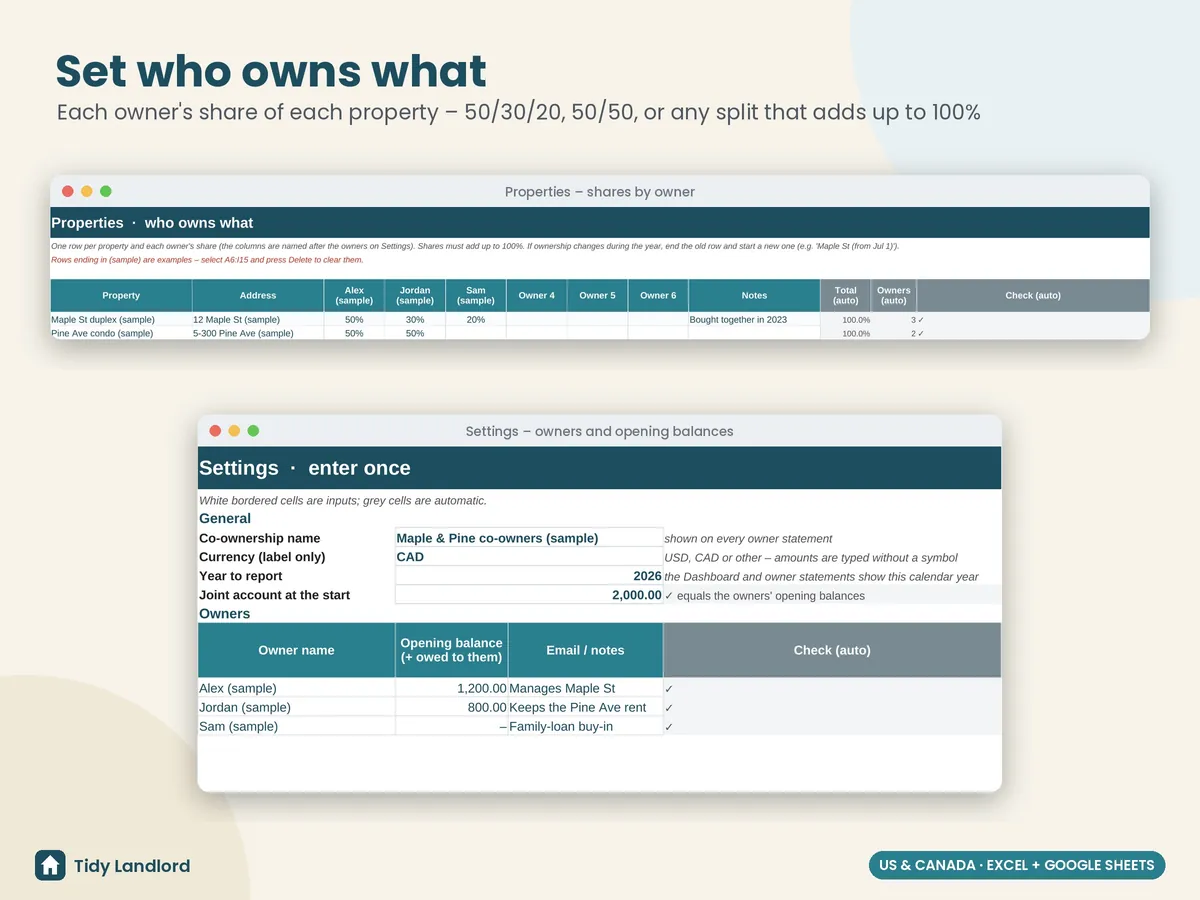Click the Maple St duplex (sample) cell
The width and height of the screenshot is (1200, 900).
click(x=121, y=320)
